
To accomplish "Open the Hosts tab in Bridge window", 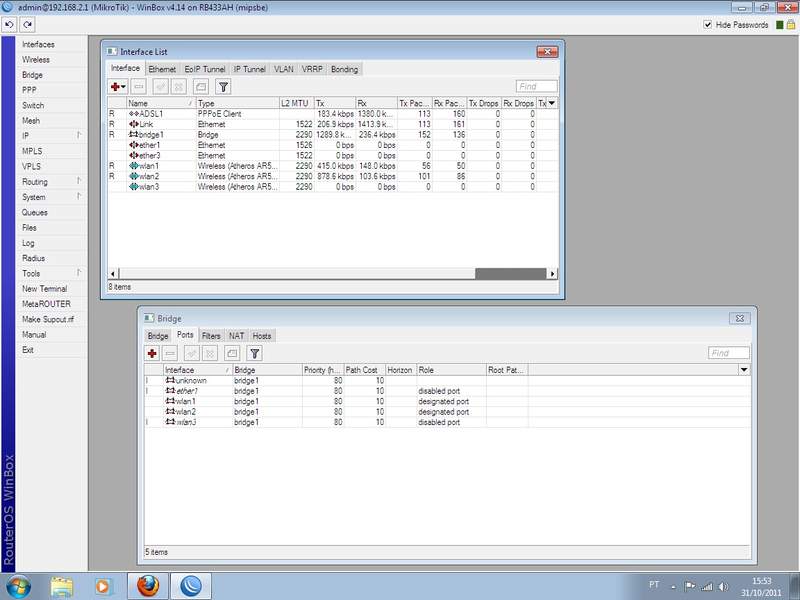I will point(262,336).
